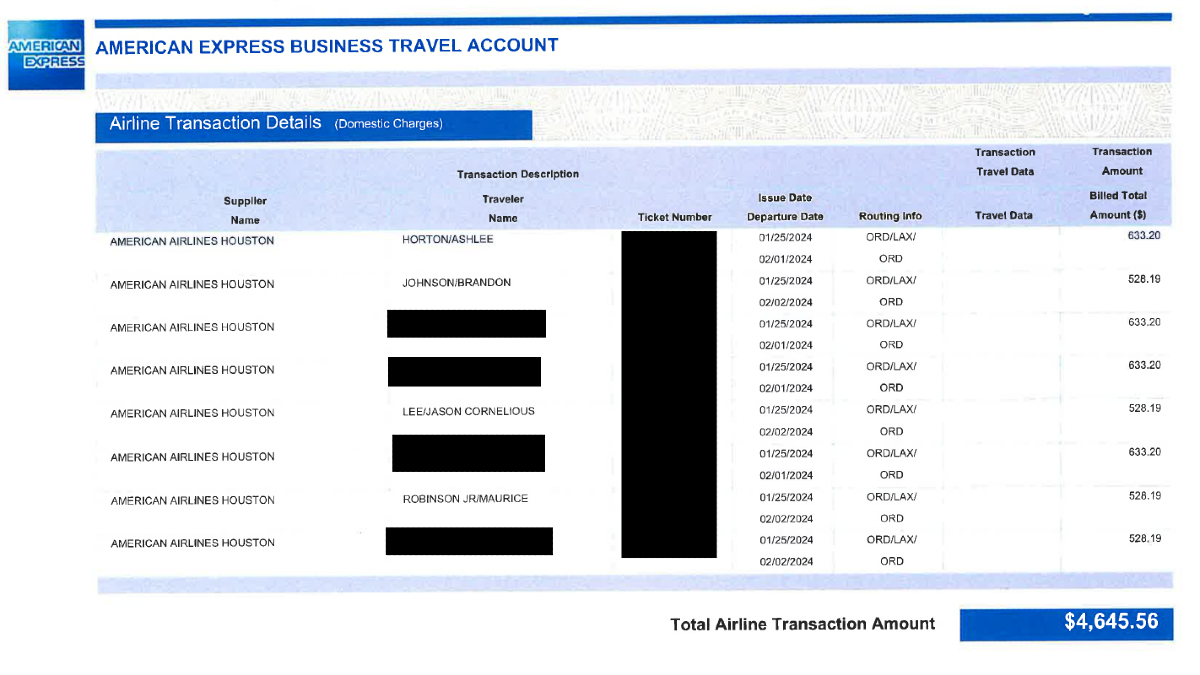Click the Departure Date header
Screen dimensions: 1200x675
[785, 216]
